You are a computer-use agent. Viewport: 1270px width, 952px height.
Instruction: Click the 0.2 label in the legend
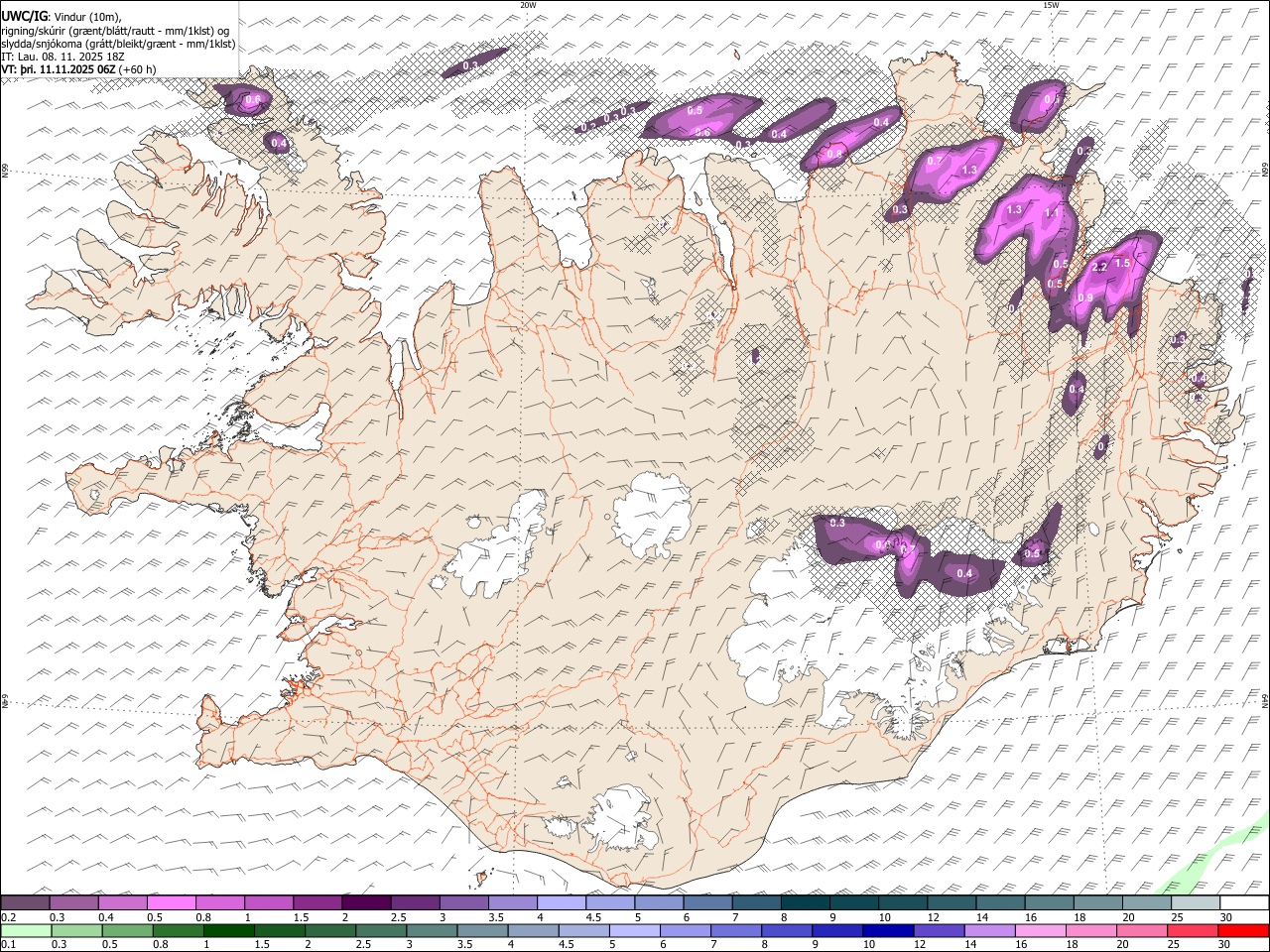9,917
